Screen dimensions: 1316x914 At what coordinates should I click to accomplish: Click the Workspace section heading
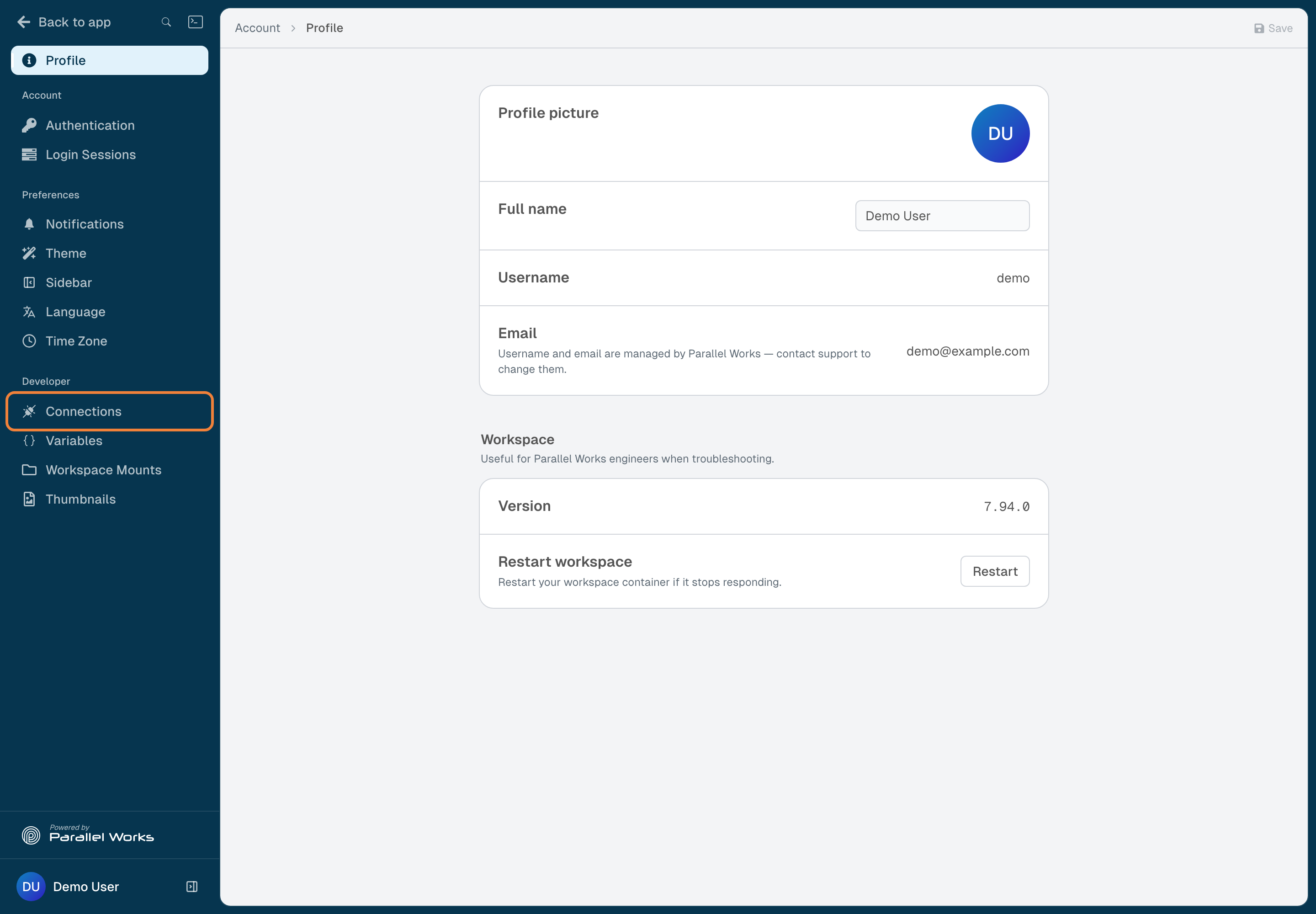pos(517,439)
